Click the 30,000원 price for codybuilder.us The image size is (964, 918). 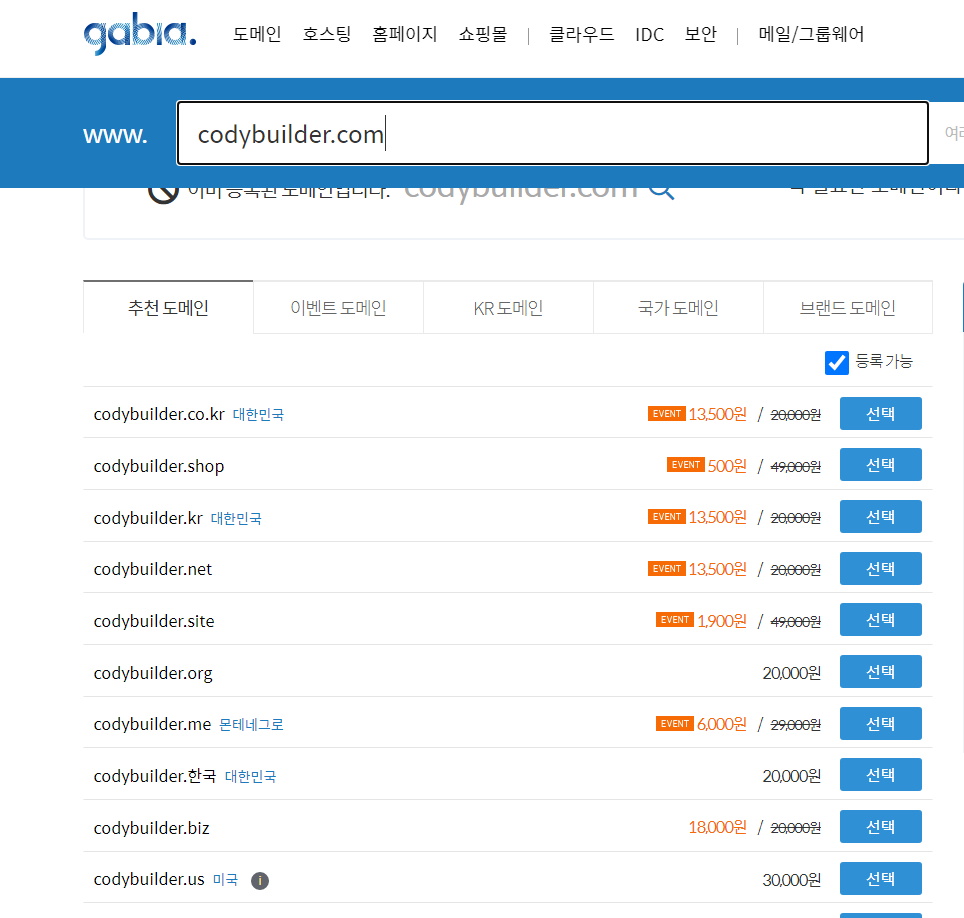[x=792, y=880]
